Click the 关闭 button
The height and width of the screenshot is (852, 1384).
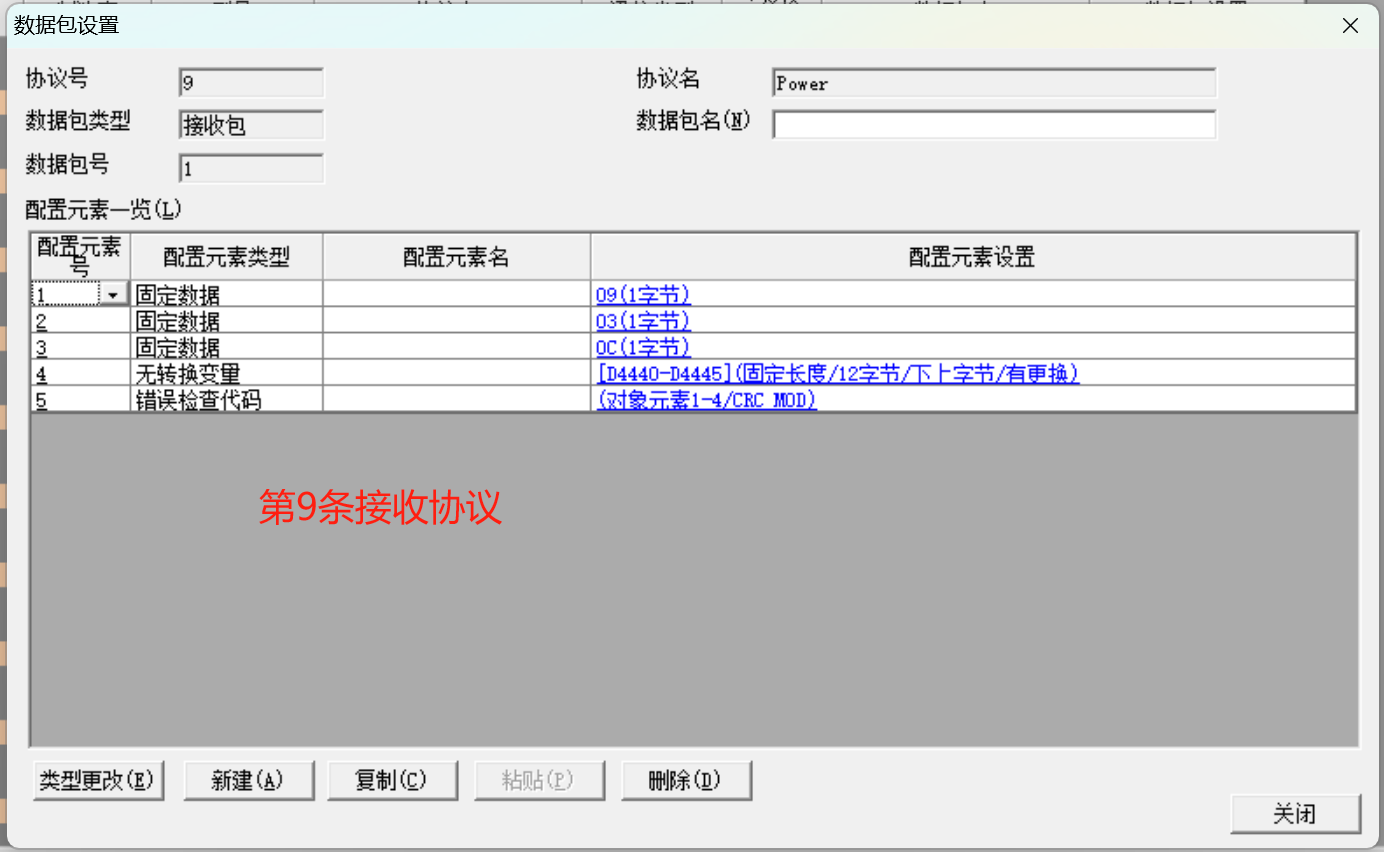click(1295, 814)
